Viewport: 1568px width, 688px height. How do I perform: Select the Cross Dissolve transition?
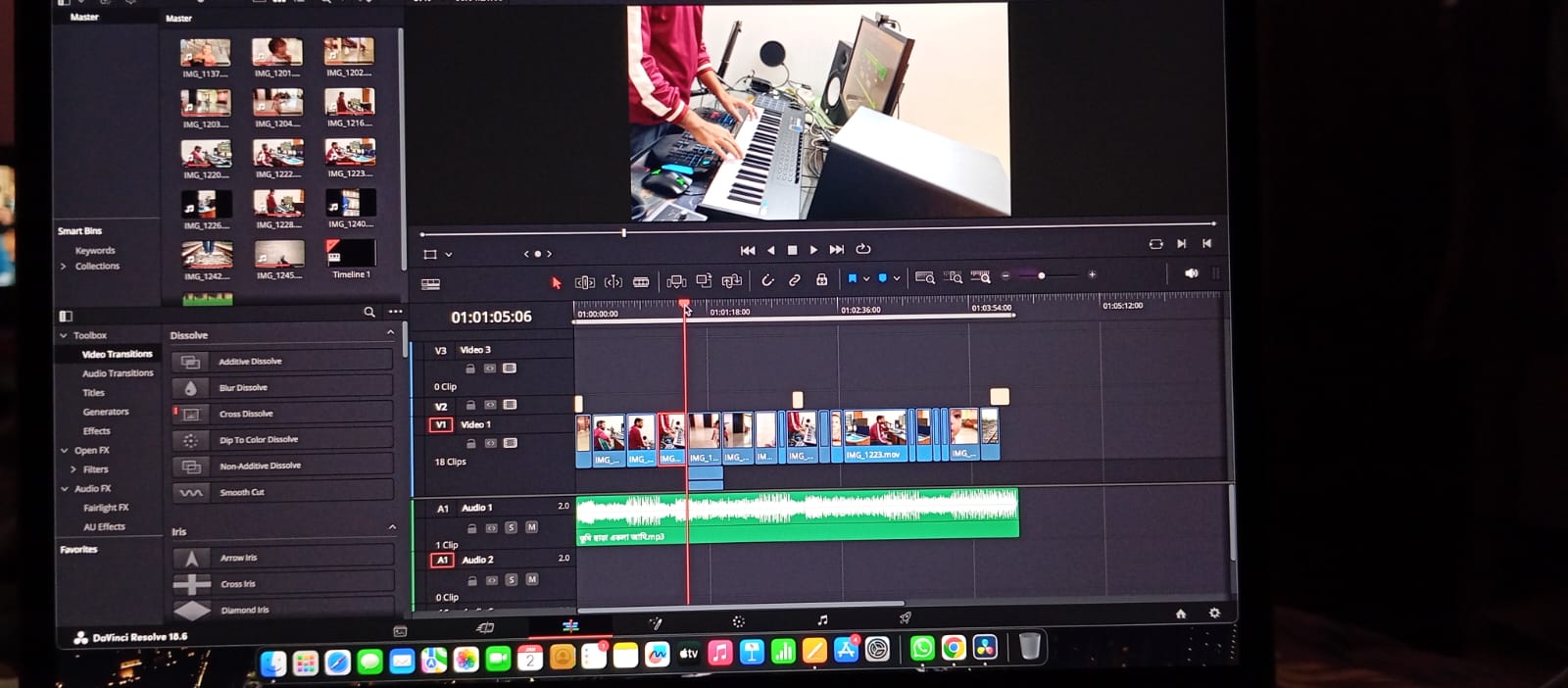pyautogui.click(x=282, y=414)
